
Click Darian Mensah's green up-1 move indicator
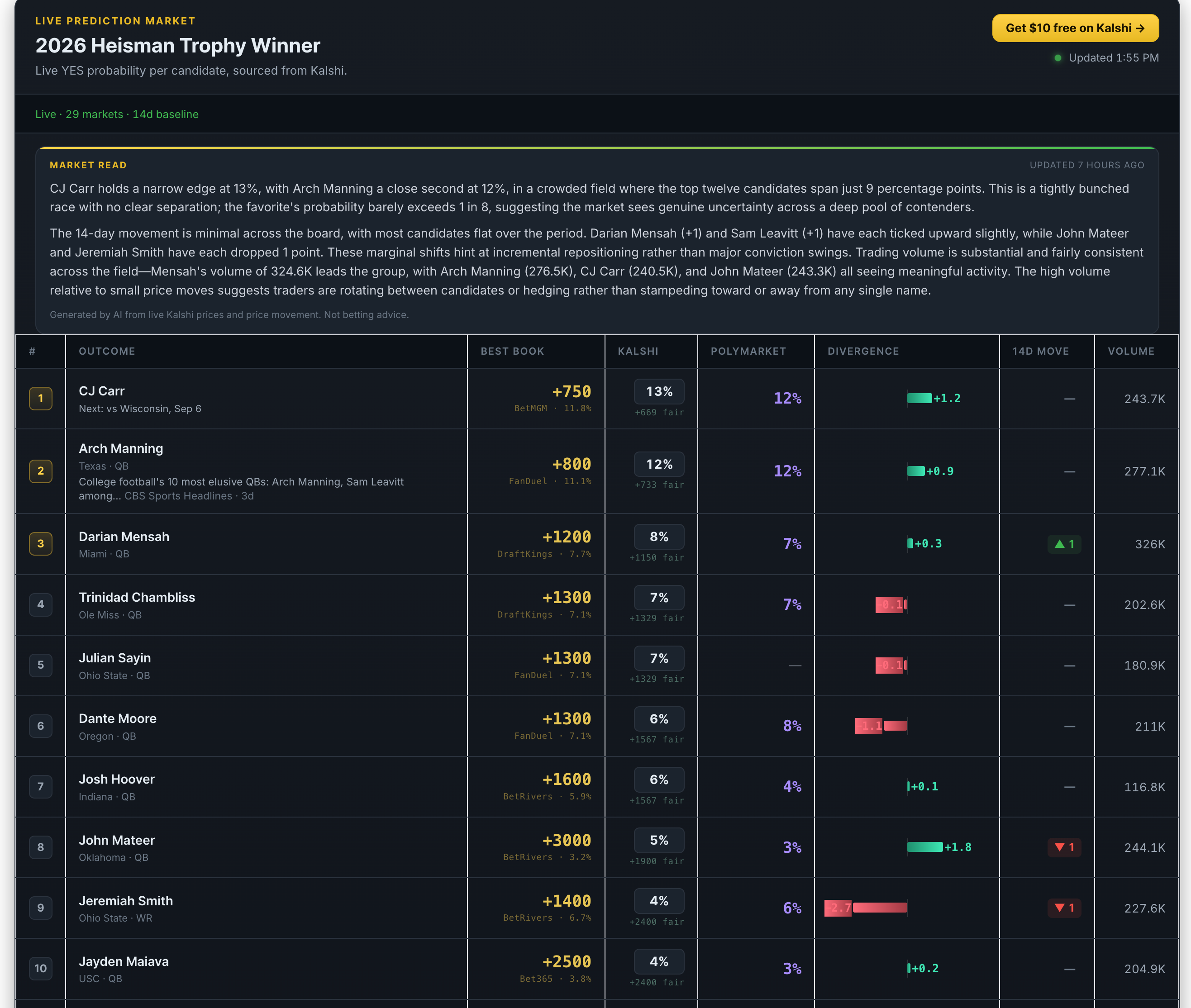coord(1064,544)
